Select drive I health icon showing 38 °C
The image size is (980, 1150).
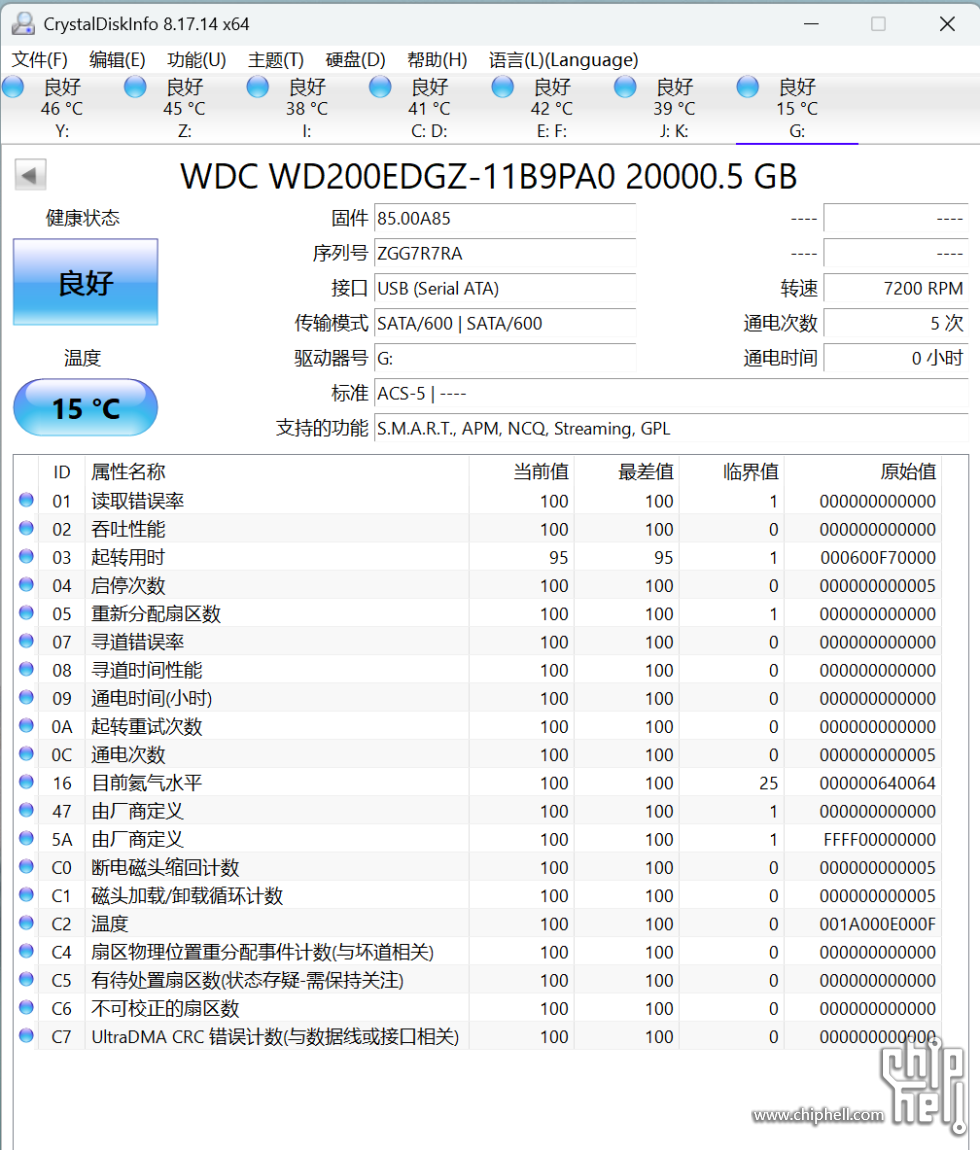pyautogui.click(x=257, y=87)
